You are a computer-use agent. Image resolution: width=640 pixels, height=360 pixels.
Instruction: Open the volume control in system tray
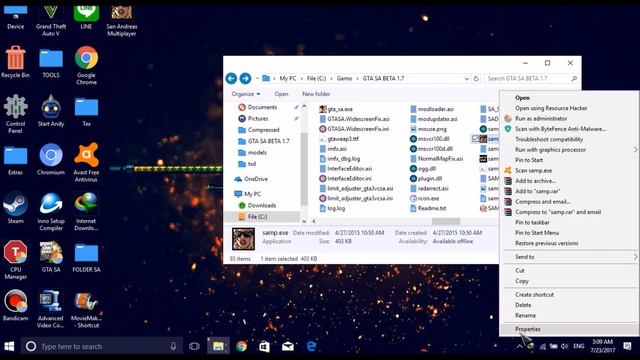pyautogui.click(x=564, y=346)
